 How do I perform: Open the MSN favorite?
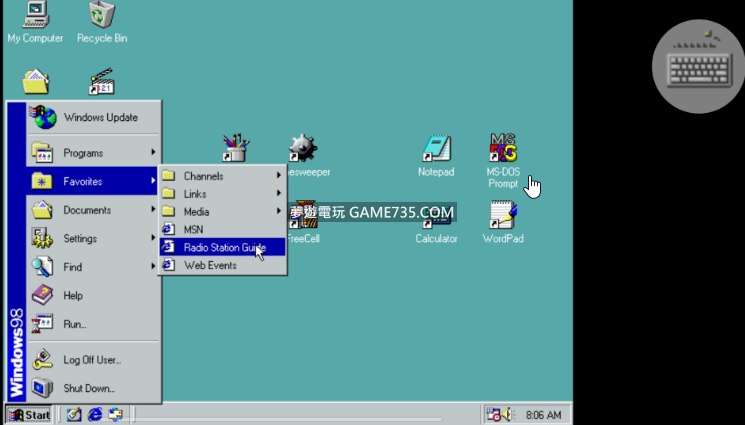[x=222, y=230]
